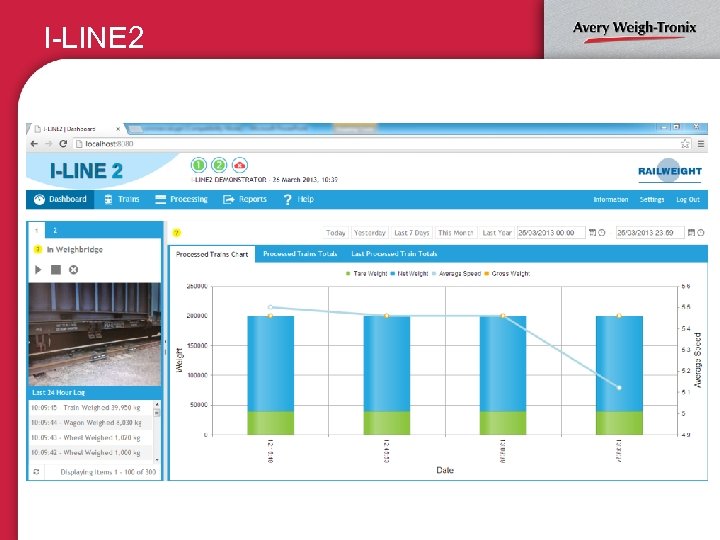Stop weighing with the square stop button
Screen dimensions: 720x540
tap(56, 270)
